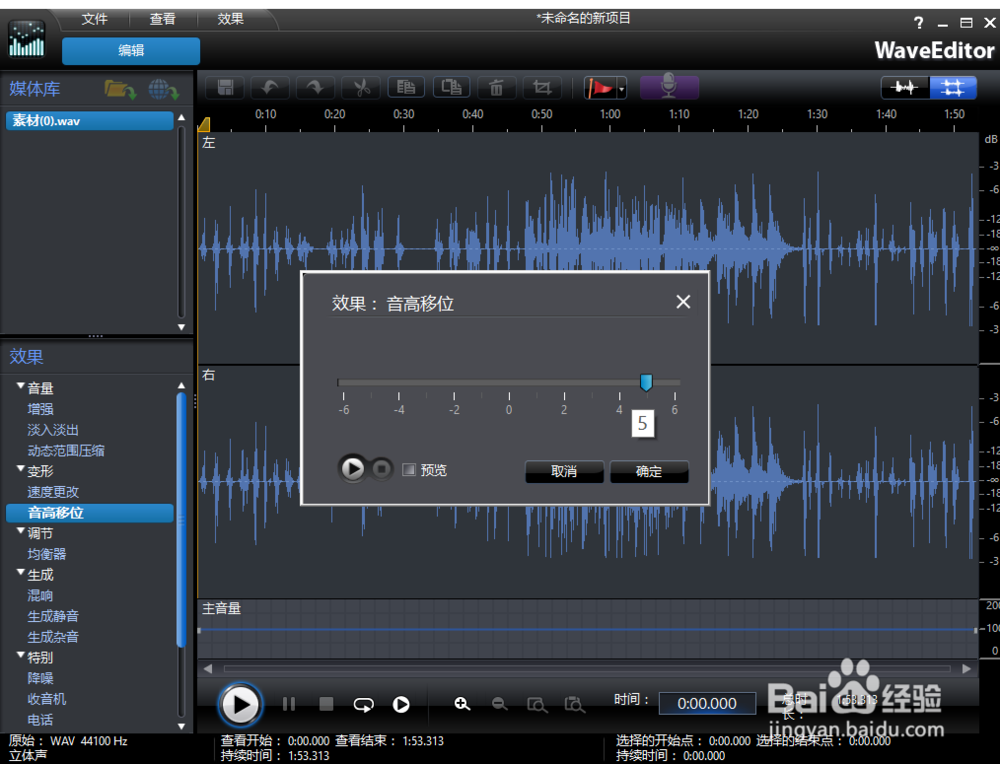
Task: Open the 效果 menu
Action: click(x=230, y=19)
